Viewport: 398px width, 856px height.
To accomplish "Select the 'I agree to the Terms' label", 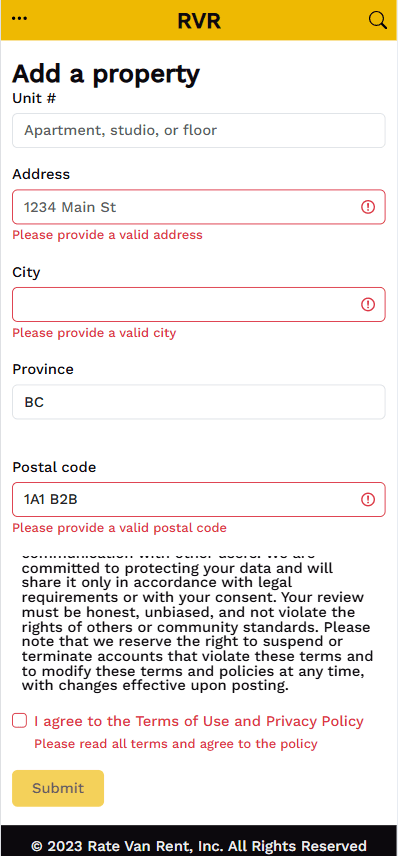I will (x=199, y=721).
